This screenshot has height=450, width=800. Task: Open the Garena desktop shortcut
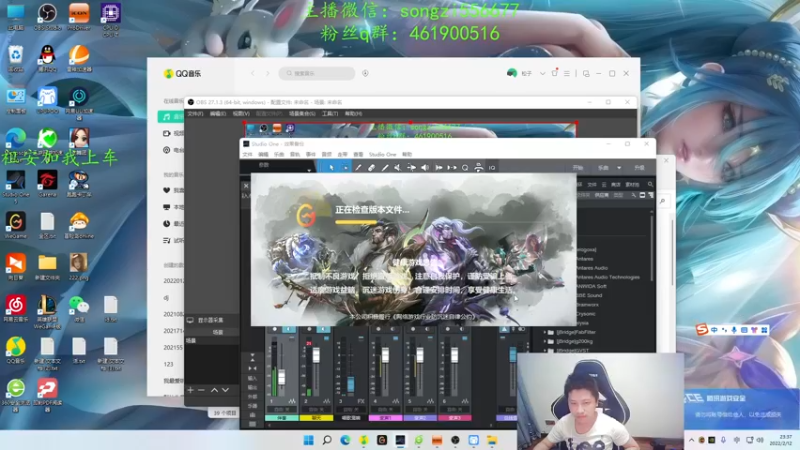point(47,184)
